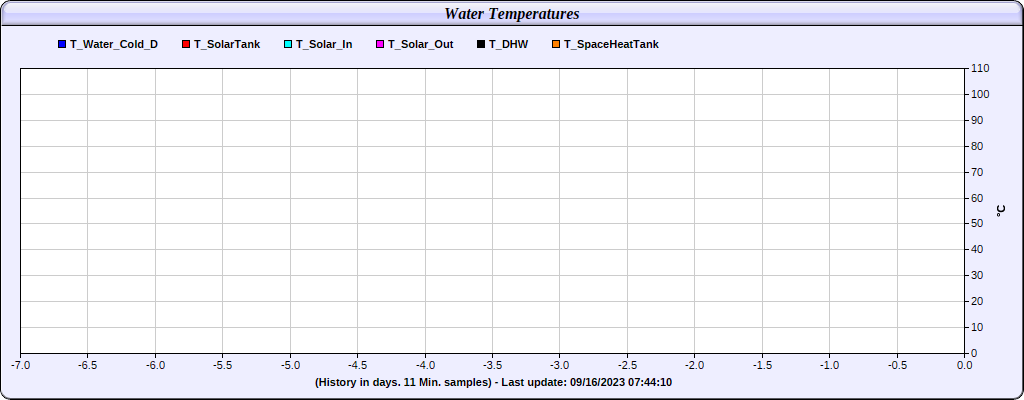1024x400 pixels.
Task: Toggle the T_SpaceHeatTank series label
Action: [x=611, y=44]
